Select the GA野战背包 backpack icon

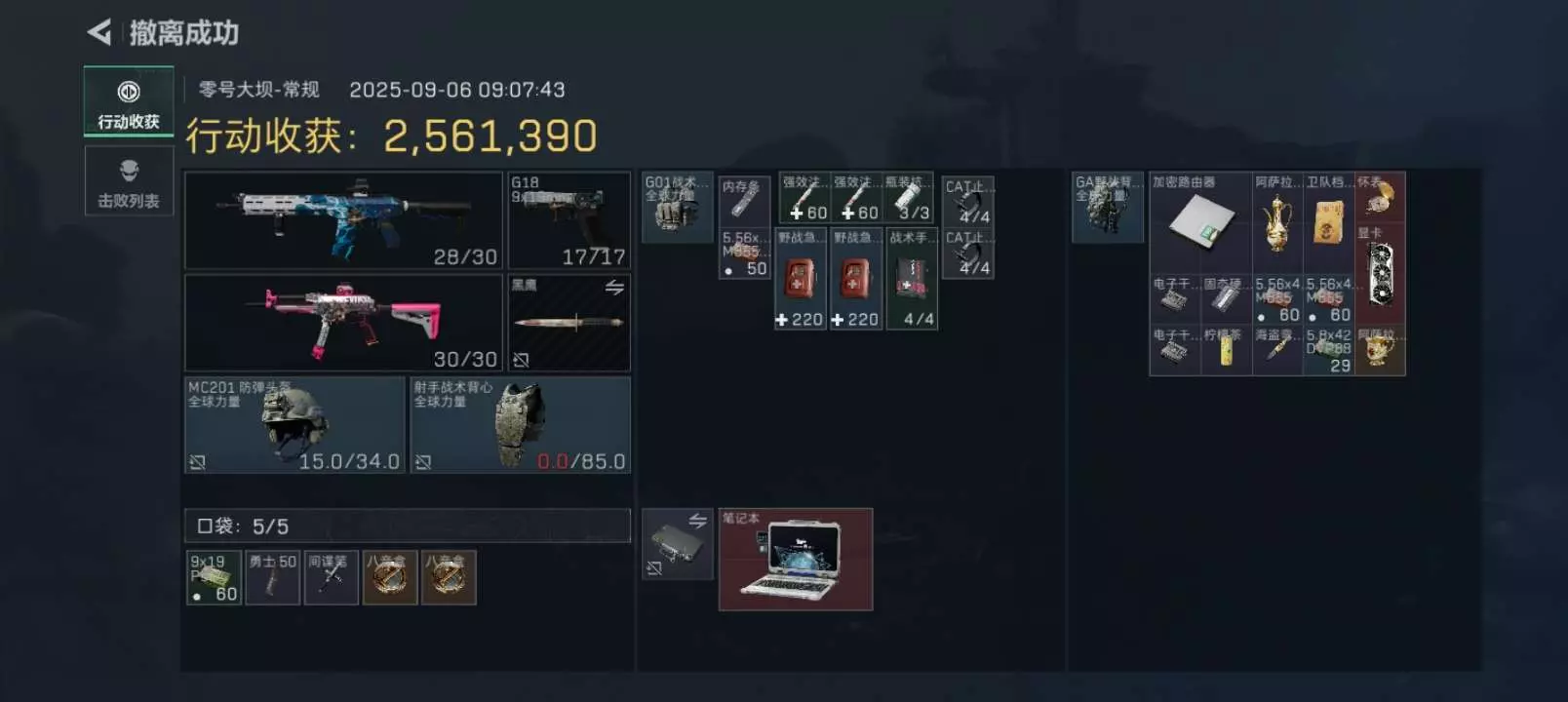(1107, 207)
